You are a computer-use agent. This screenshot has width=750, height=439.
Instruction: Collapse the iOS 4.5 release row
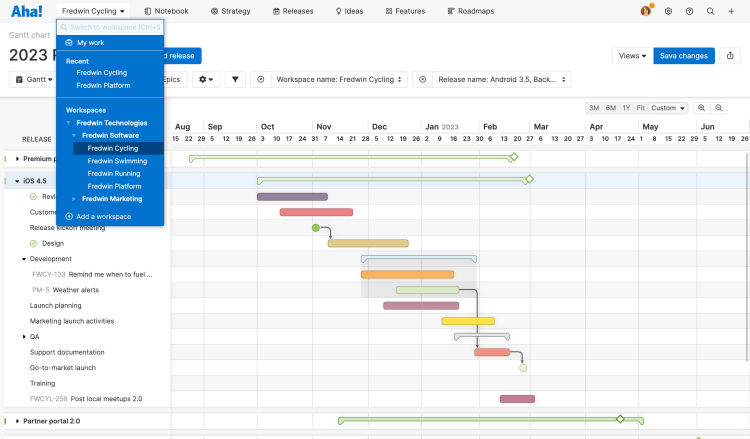pyautogui.click(x=17, y=181)
